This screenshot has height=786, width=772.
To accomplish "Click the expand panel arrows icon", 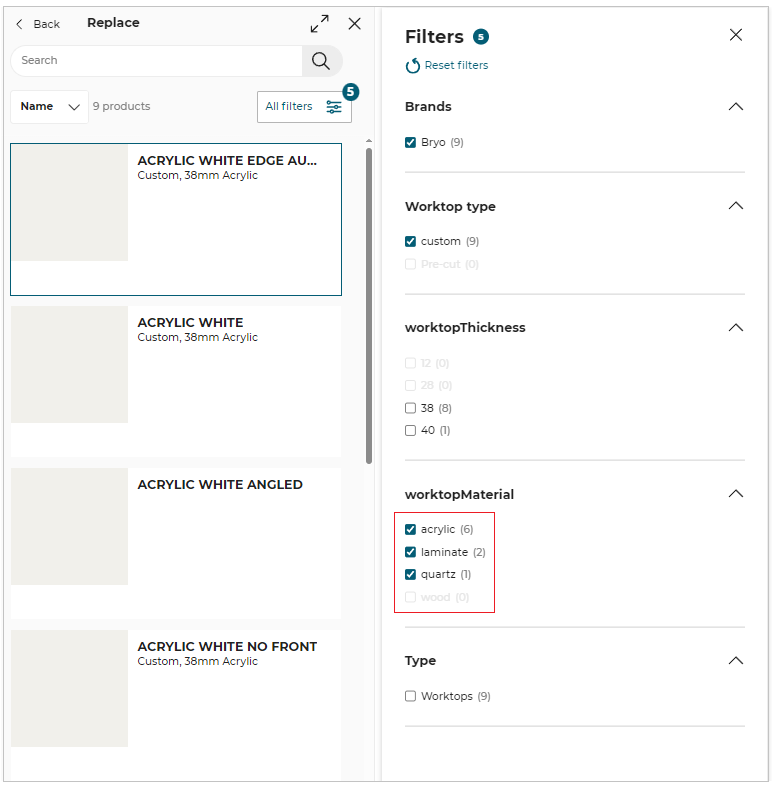I will coord(319,24).
